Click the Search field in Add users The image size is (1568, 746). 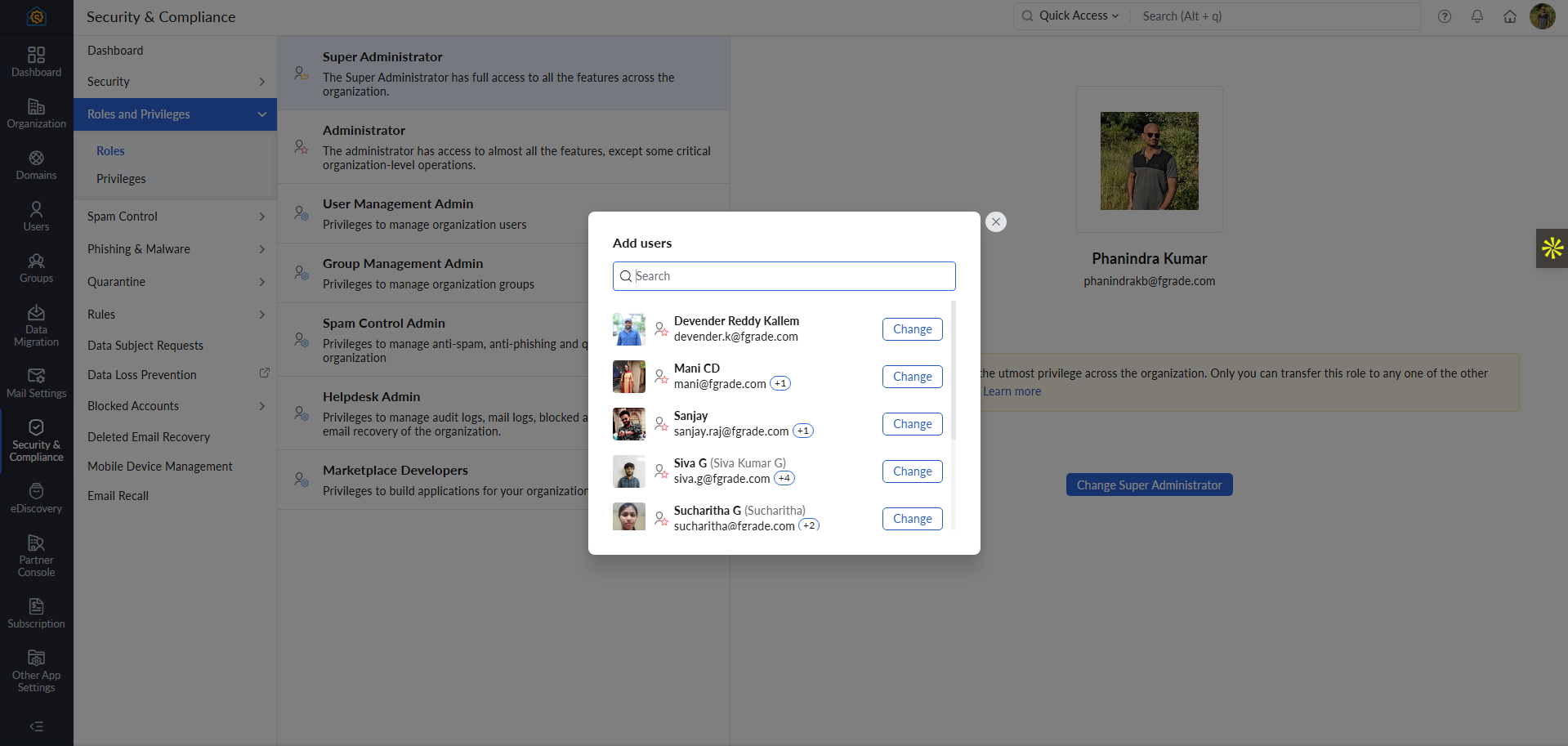point(784,276)
